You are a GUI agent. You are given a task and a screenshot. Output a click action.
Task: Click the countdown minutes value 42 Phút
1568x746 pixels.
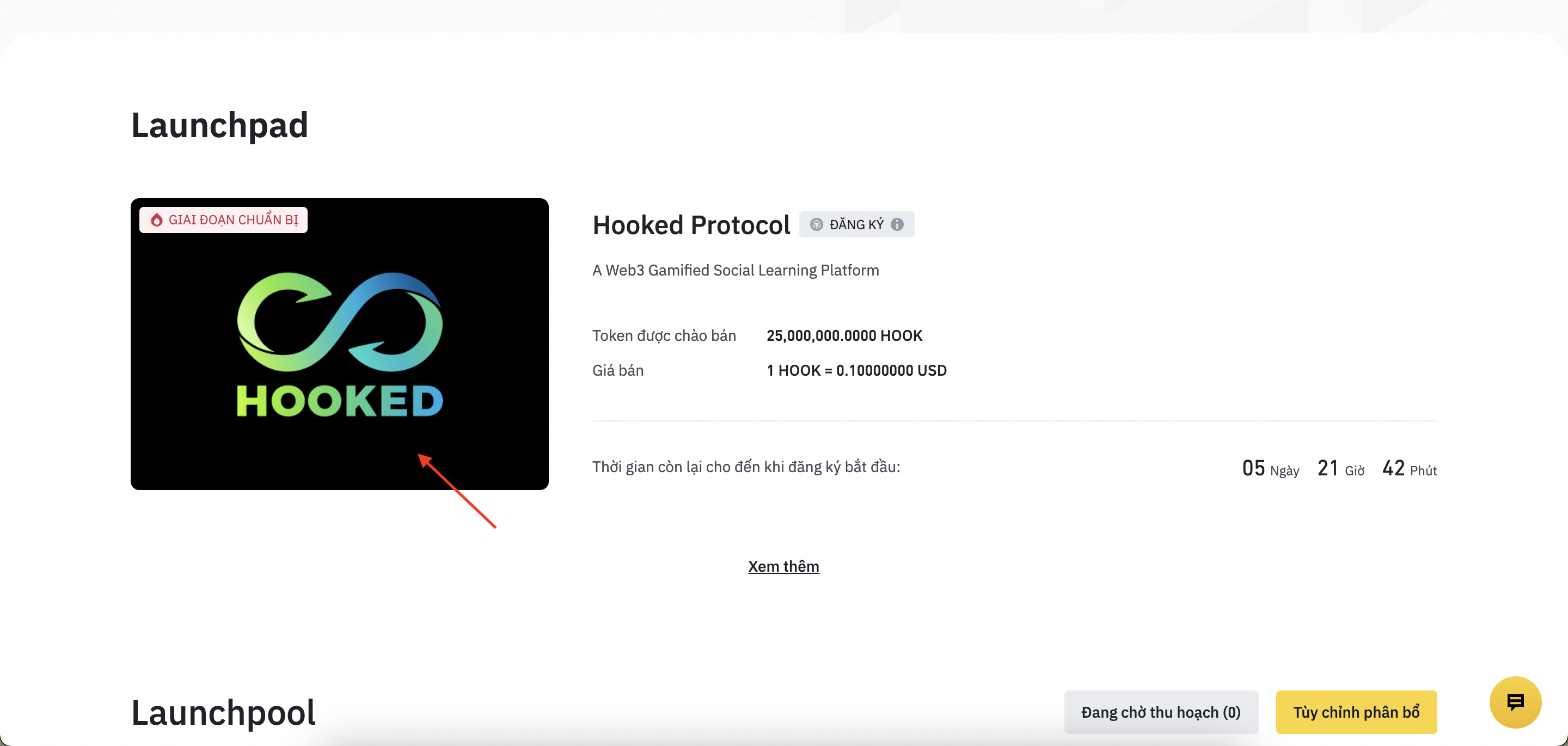point(1409,468)
